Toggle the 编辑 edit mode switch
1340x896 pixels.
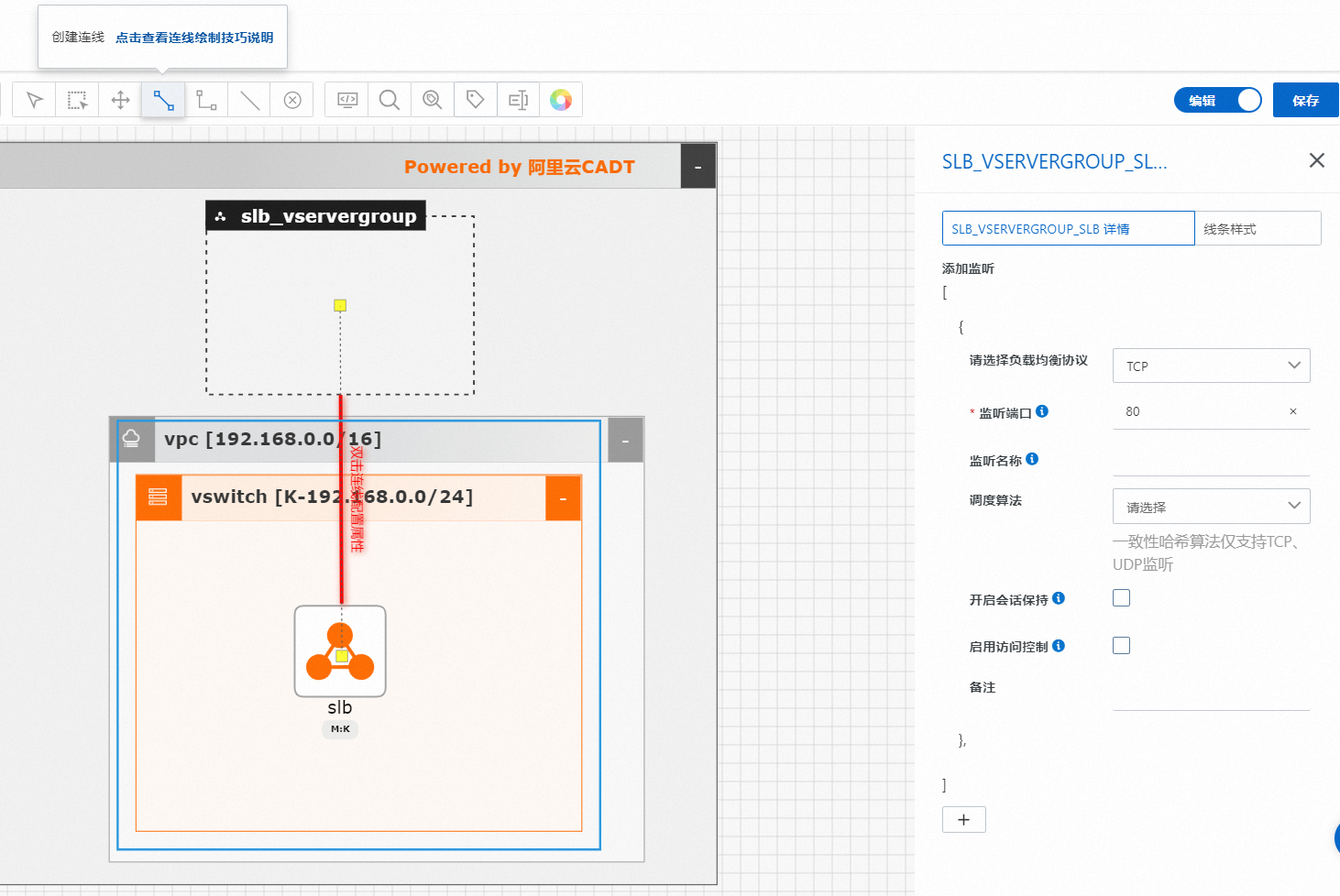pos(1218,100)
